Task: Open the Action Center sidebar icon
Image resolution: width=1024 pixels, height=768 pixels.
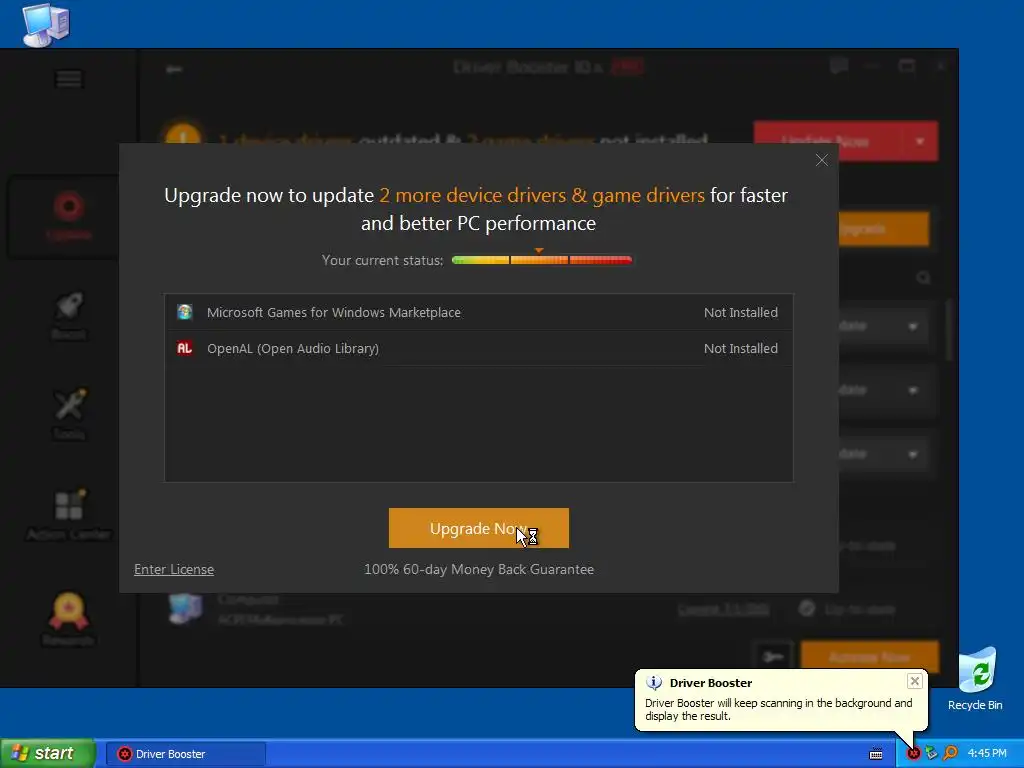Action: 69,515
